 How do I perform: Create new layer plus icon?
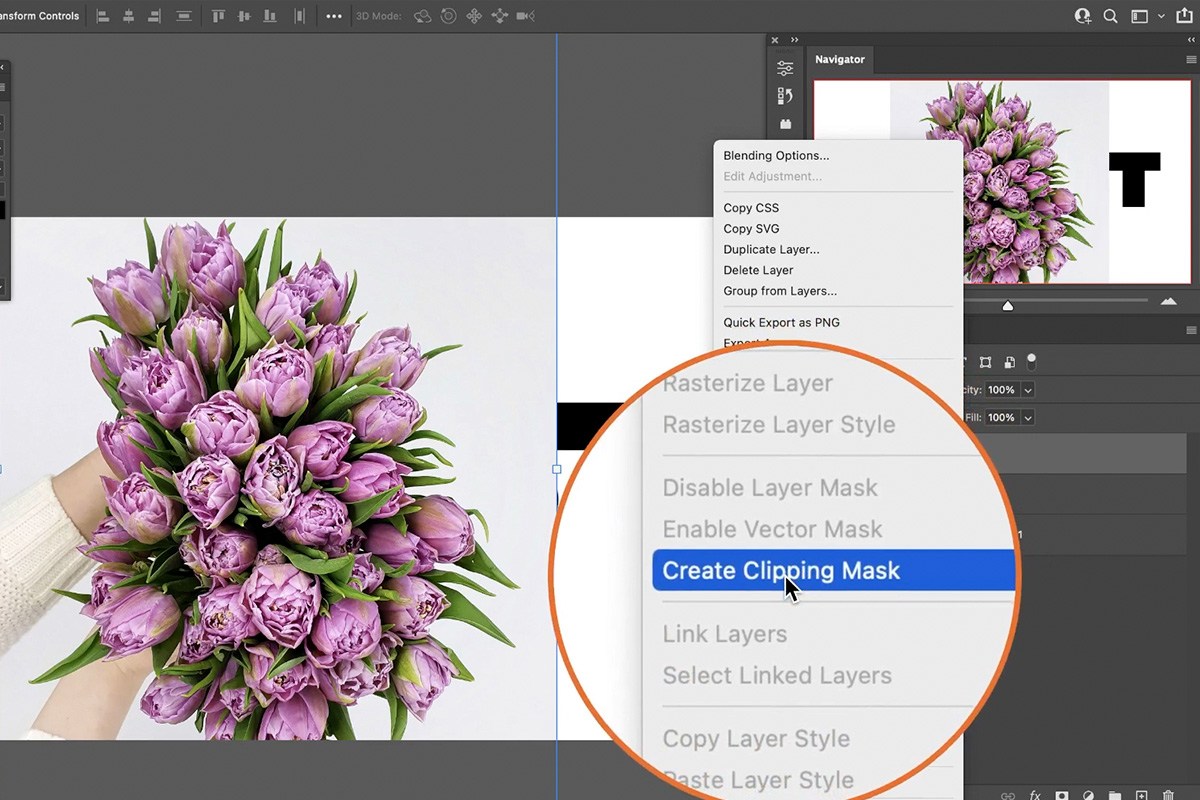pyautogui.click(x=1141, y=796)
